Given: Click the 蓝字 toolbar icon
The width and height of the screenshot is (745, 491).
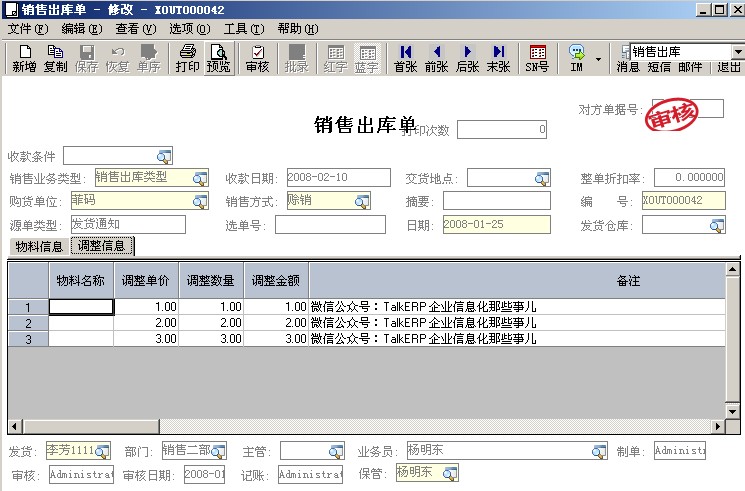Looking at the screenshot, I should coord(366,58).
